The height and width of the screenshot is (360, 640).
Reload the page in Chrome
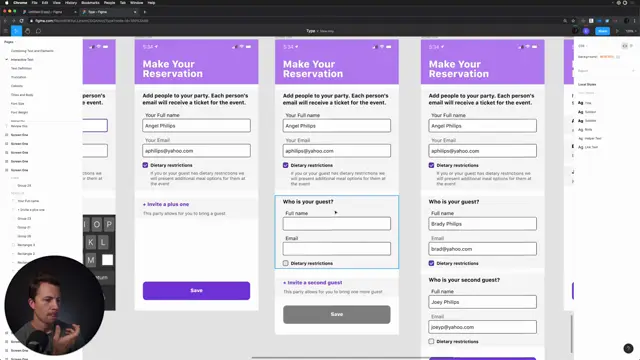point(21,21)
